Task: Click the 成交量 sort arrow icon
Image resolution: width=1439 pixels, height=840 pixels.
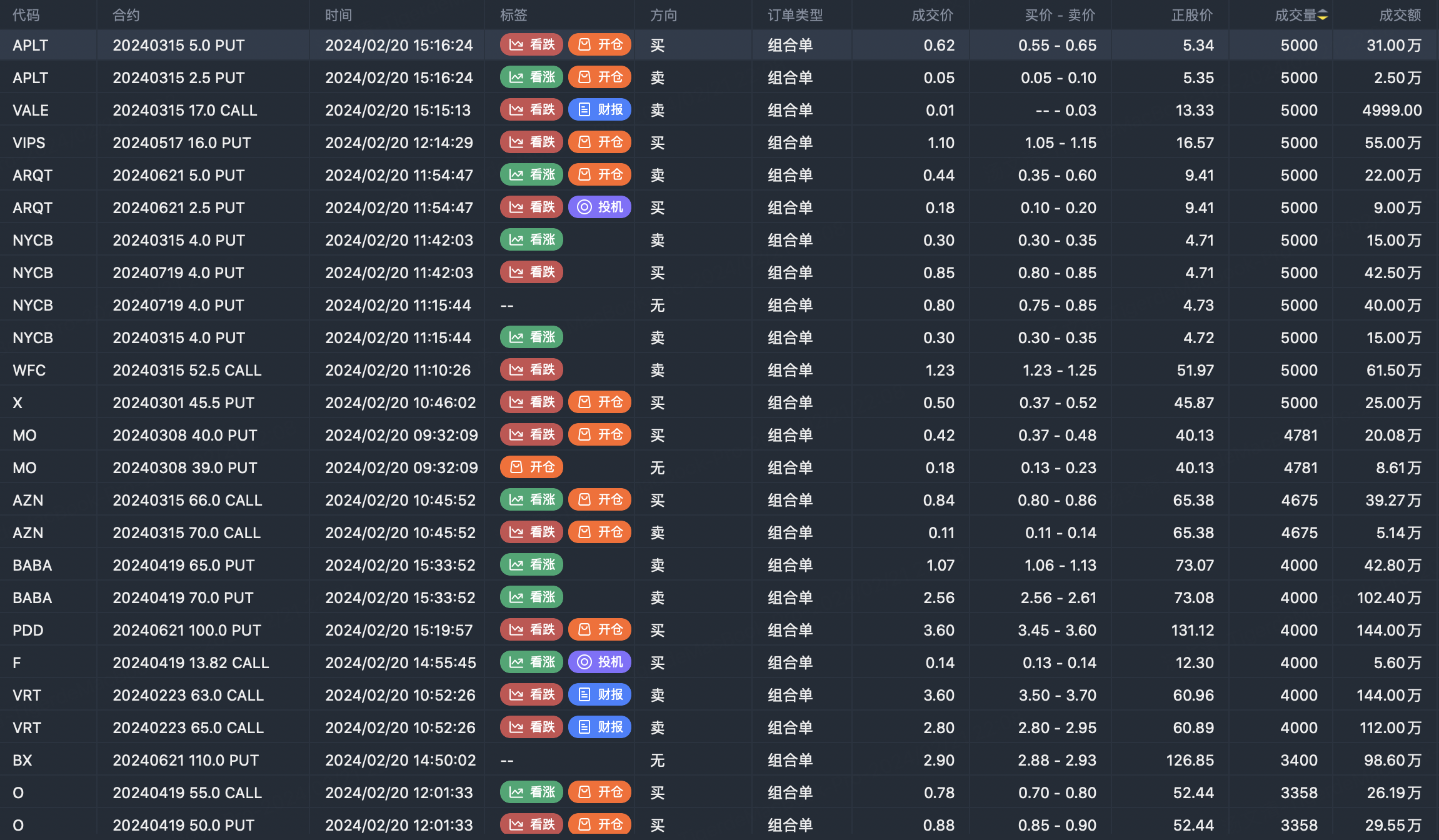Action: click(x=1323, y=15)
